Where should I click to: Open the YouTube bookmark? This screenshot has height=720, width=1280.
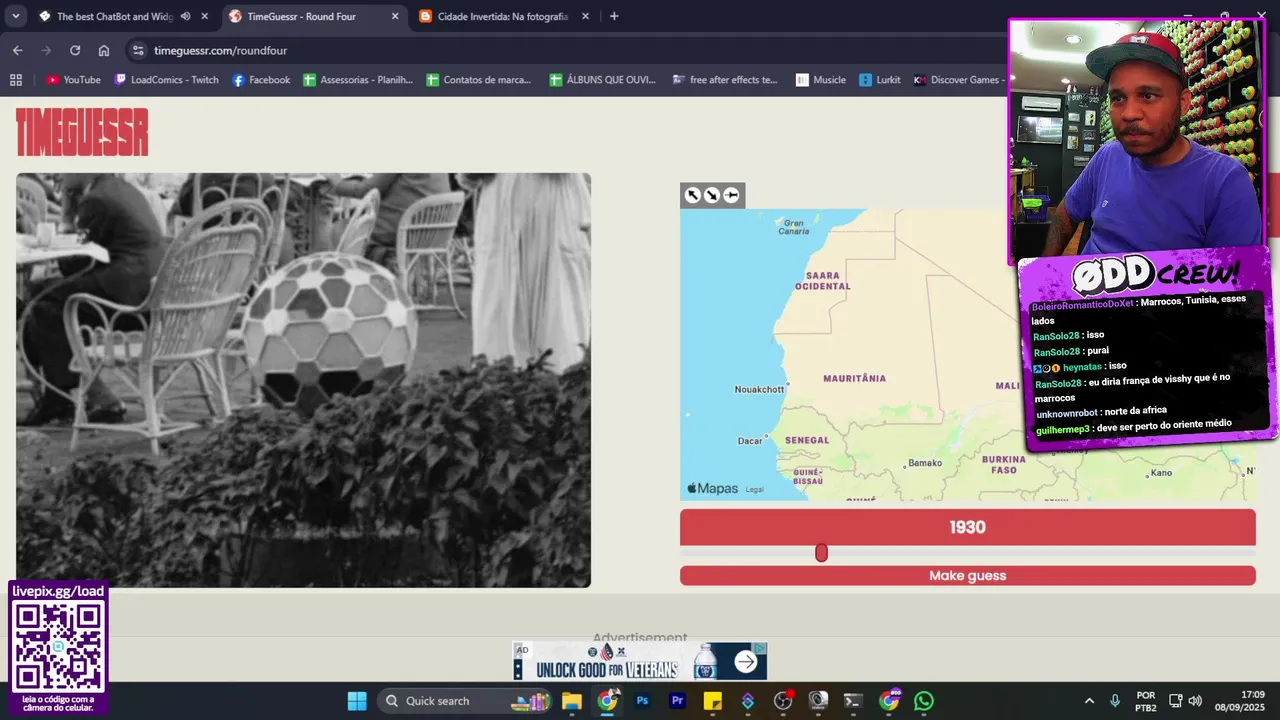[x=73, y=80]
